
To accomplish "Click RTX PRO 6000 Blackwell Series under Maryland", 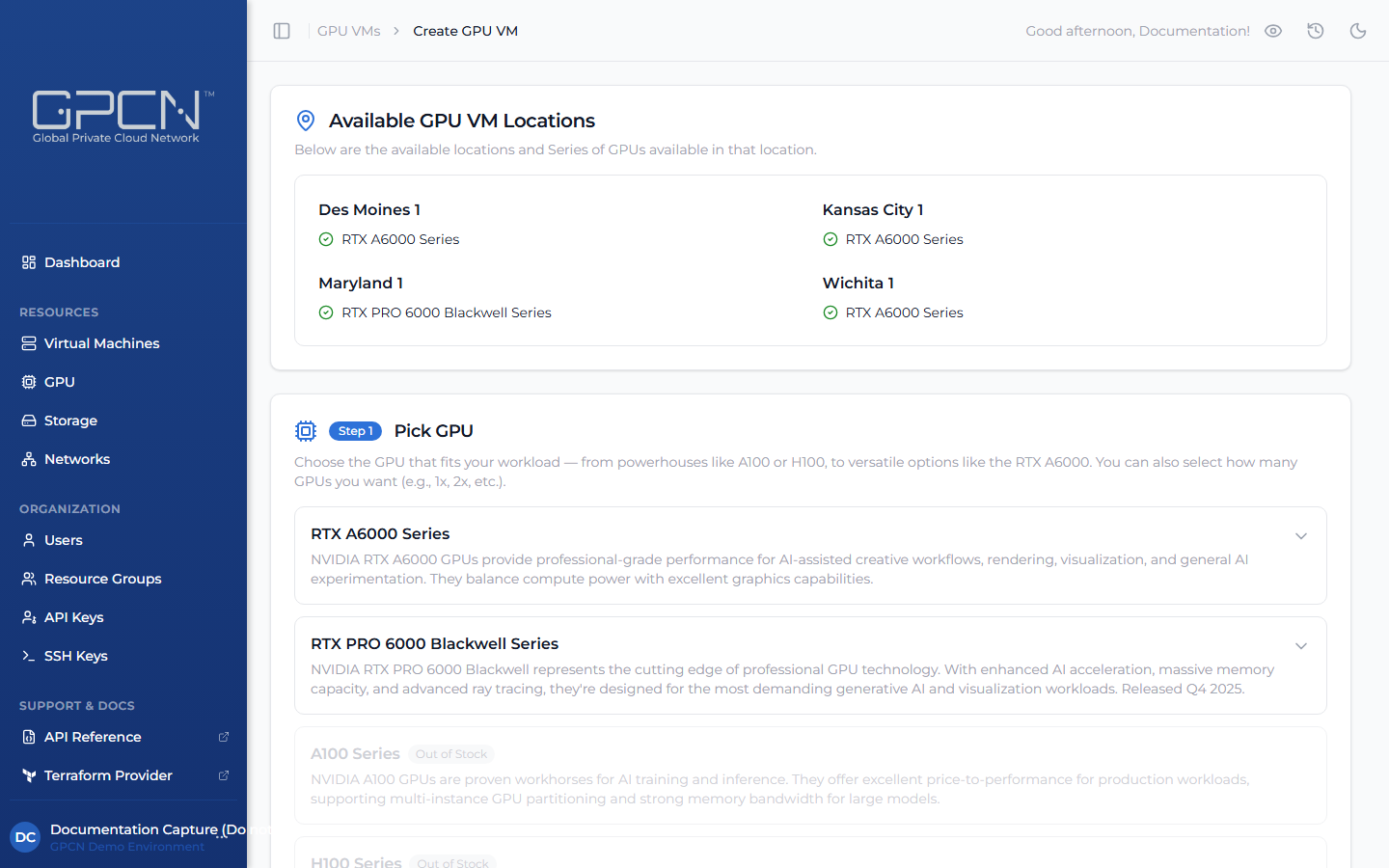I will pyautogui.click(x=447, y=312).
